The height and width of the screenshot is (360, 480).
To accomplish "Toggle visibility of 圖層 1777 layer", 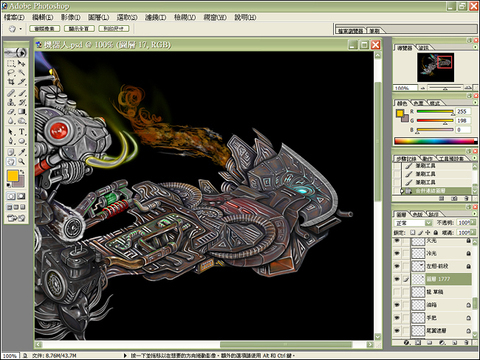I will click(397, 279).
